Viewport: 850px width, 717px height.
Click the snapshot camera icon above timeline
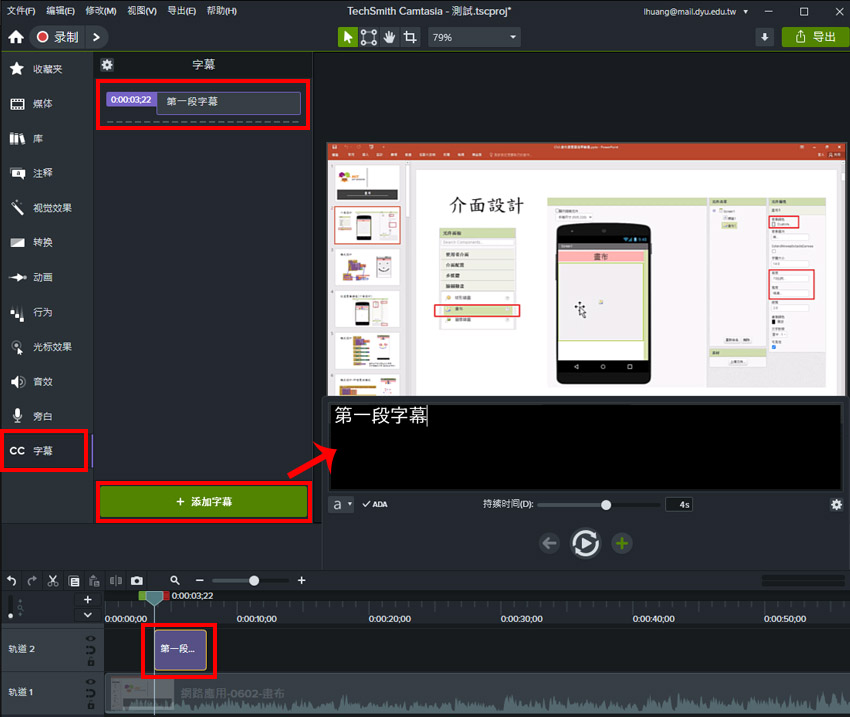pyautogui.click(x=136, y=581)
